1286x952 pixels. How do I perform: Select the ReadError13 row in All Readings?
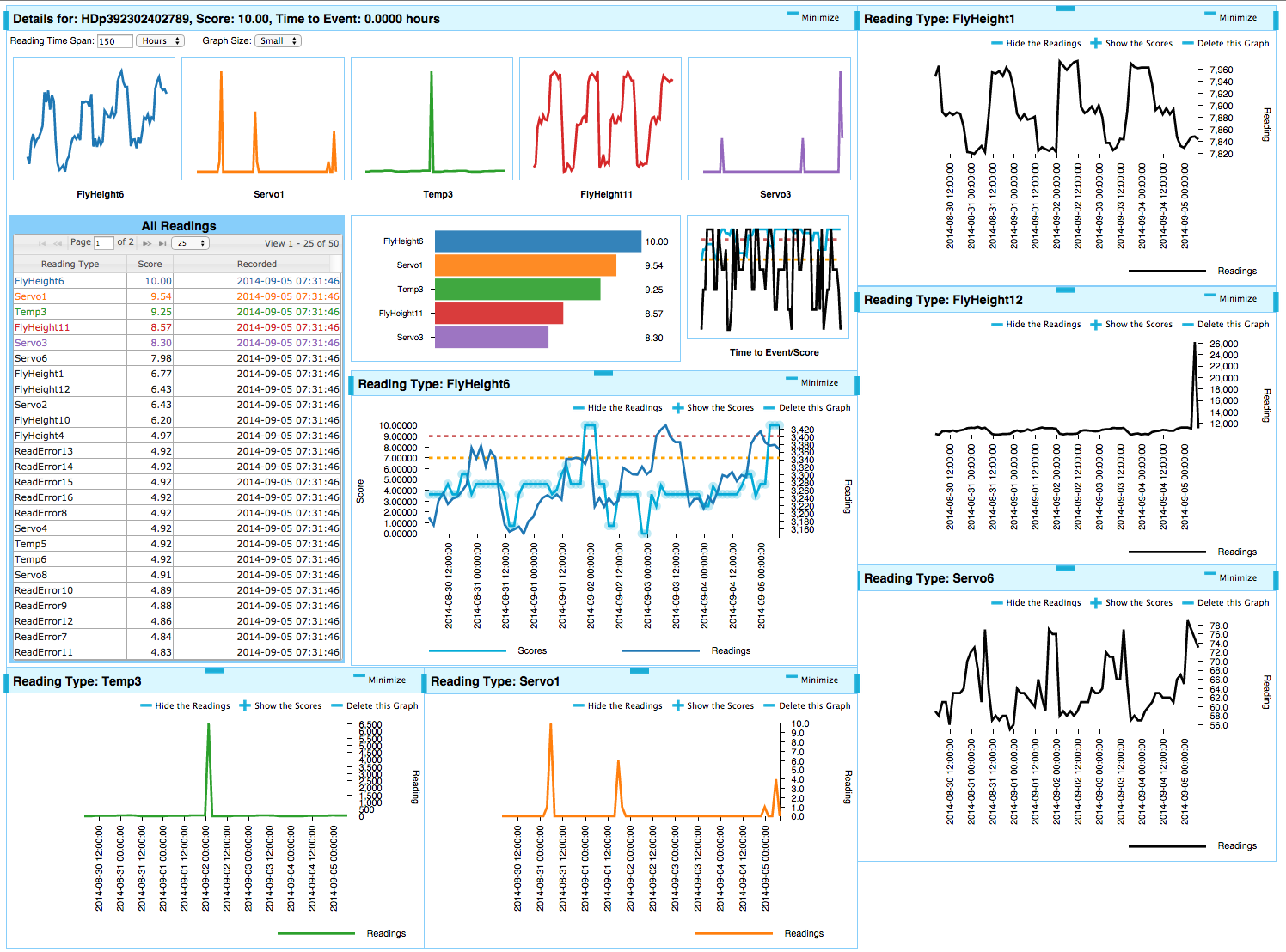coord(177,451)
